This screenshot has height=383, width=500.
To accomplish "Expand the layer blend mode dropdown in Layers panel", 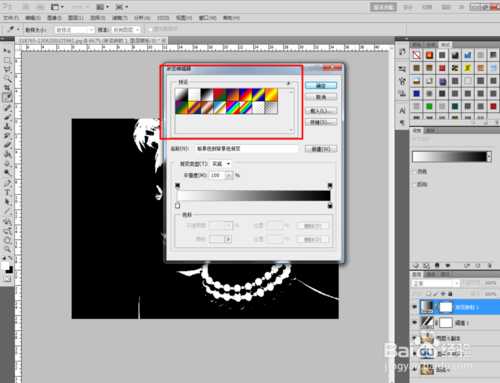I will point(436,283).
